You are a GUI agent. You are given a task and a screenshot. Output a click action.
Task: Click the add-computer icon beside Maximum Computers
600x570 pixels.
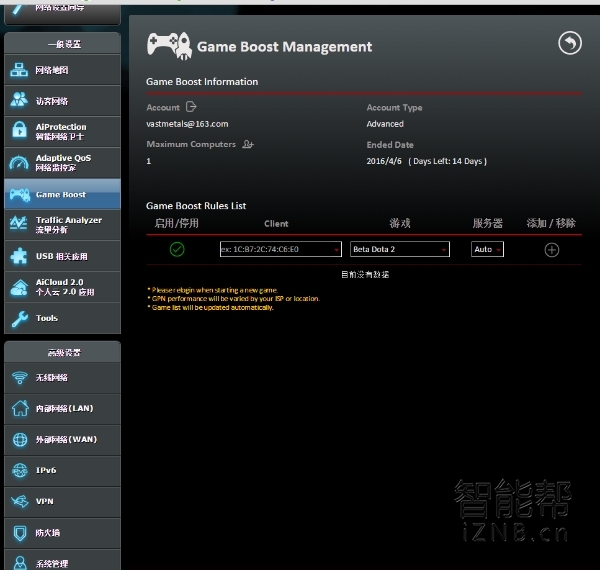(x=248, y=145)
